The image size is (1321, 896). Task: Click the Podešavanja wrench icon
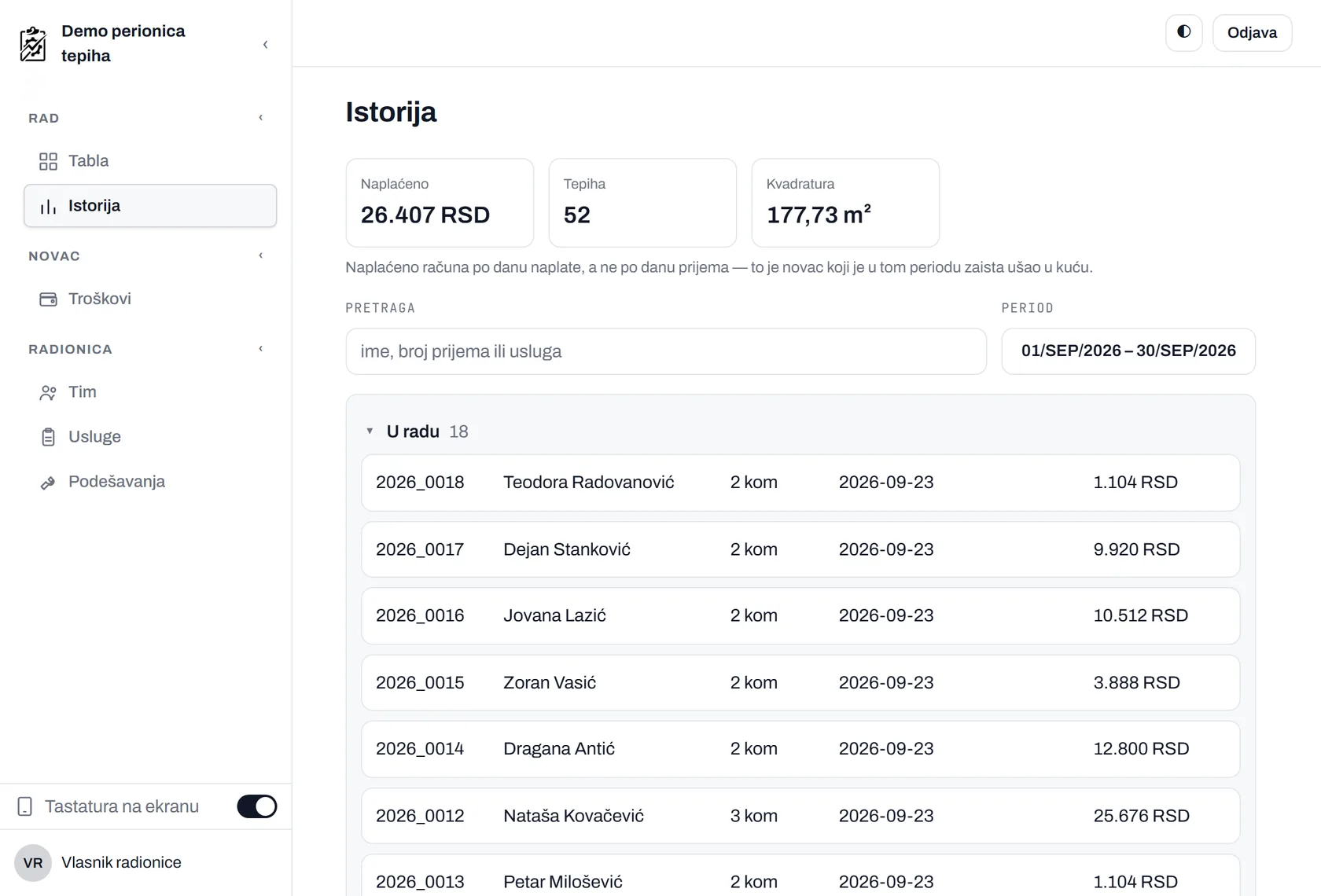[x=48, y=482]
